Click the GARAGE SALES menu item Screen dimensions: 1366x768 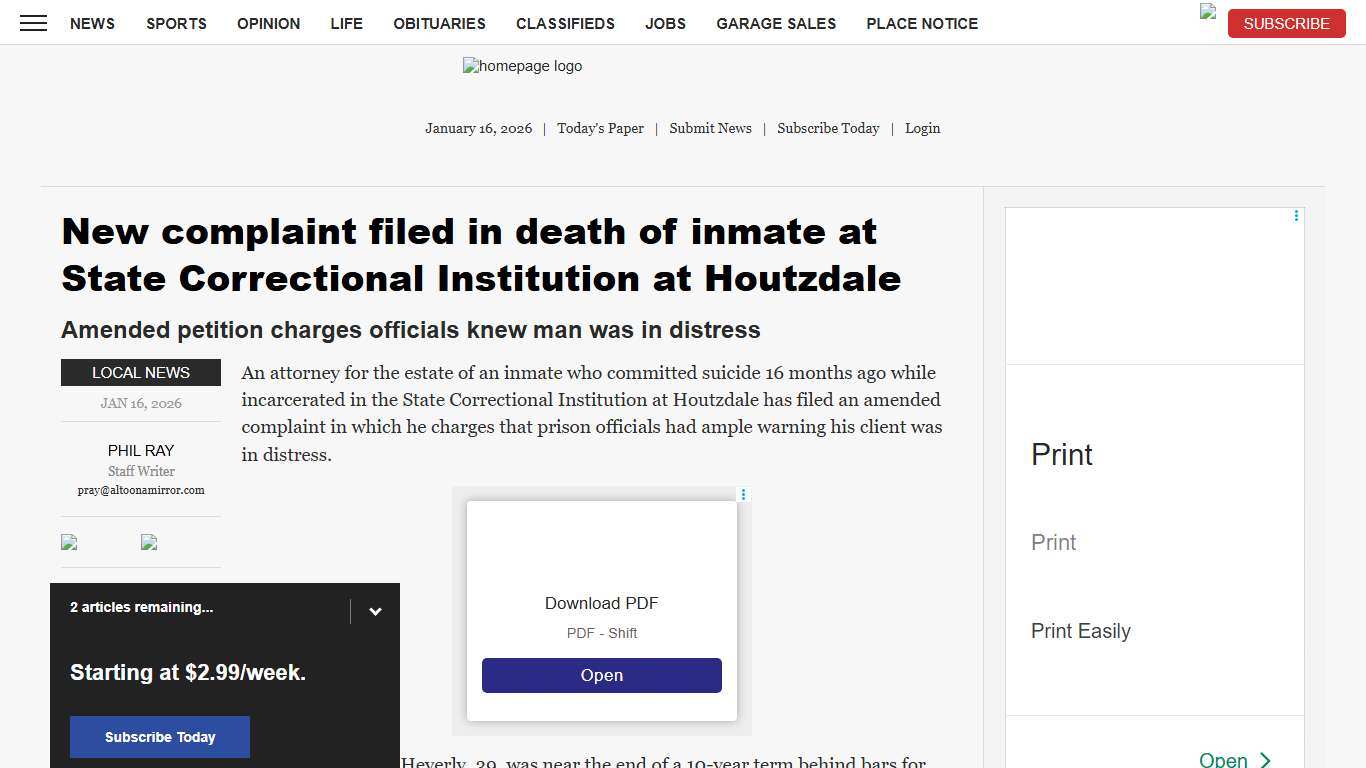click(776, 23)
